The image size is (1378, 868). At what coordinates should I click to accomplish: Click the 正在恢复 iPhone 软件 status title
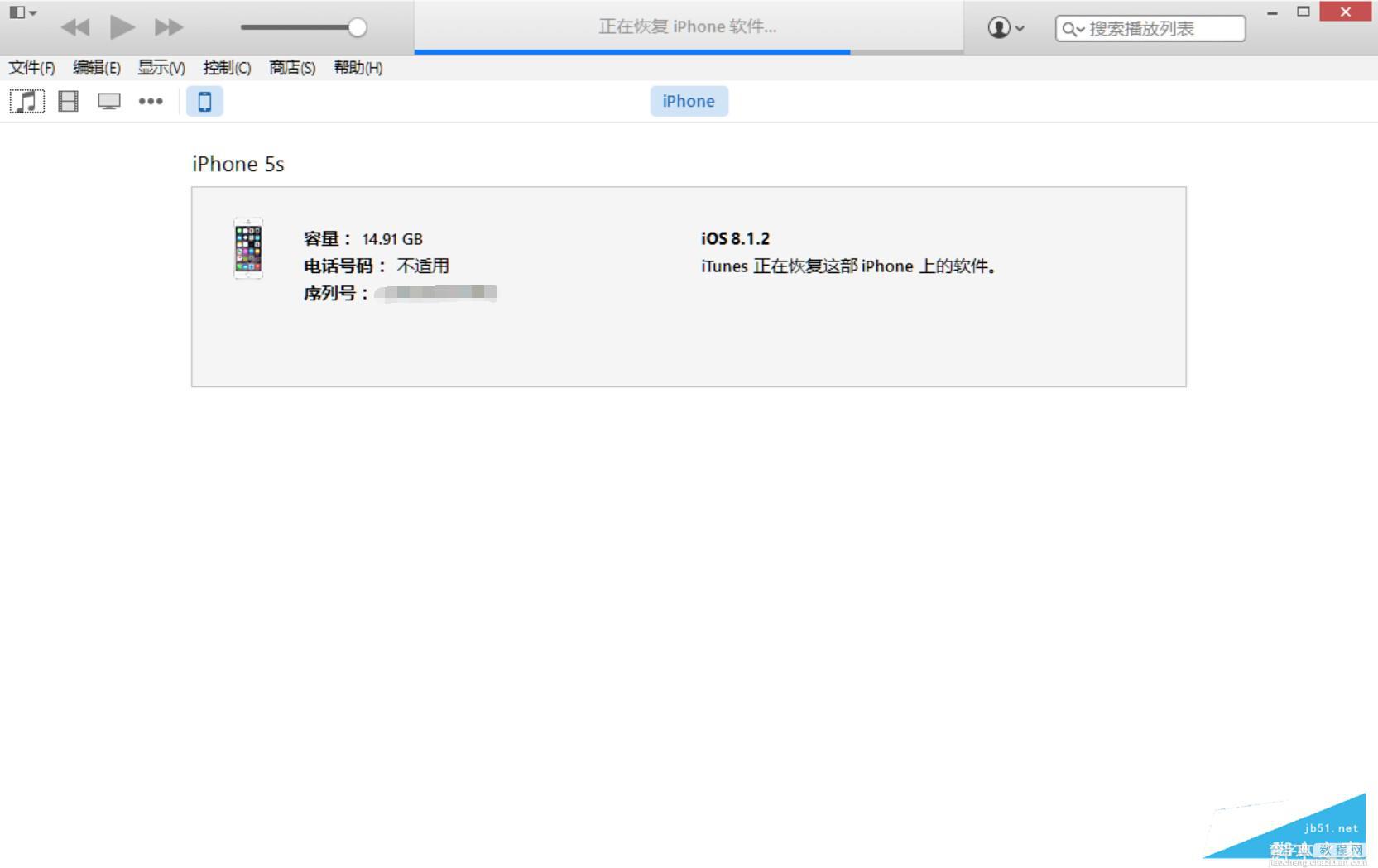[688, 27]
